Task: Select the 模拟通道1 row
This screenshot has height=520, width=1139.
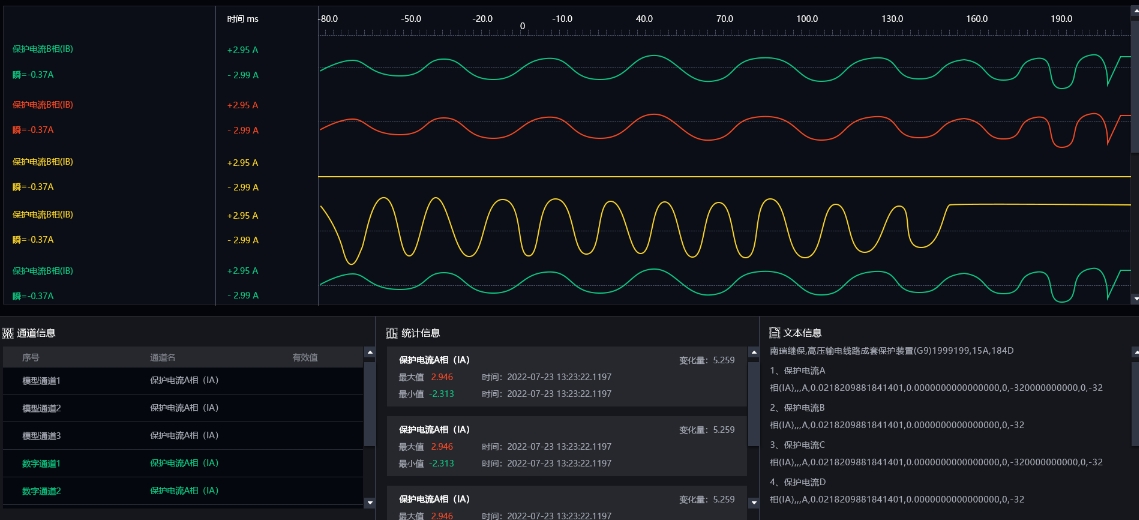Action: coord(182,381)
